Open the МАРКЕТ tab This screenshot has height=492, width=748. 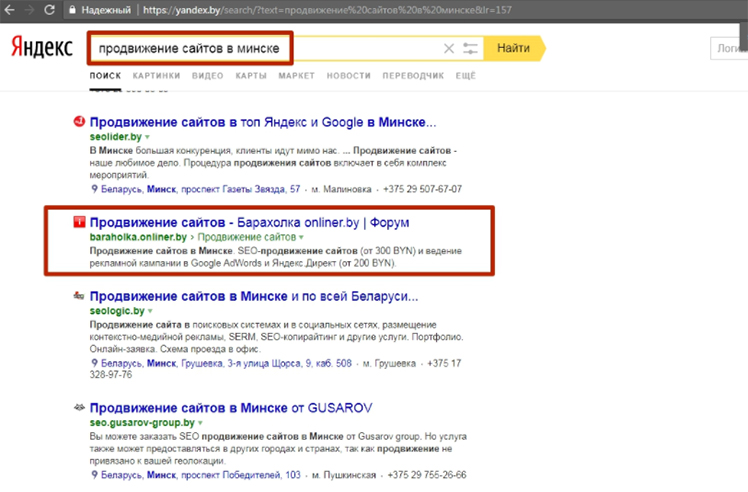pos(297,75)
